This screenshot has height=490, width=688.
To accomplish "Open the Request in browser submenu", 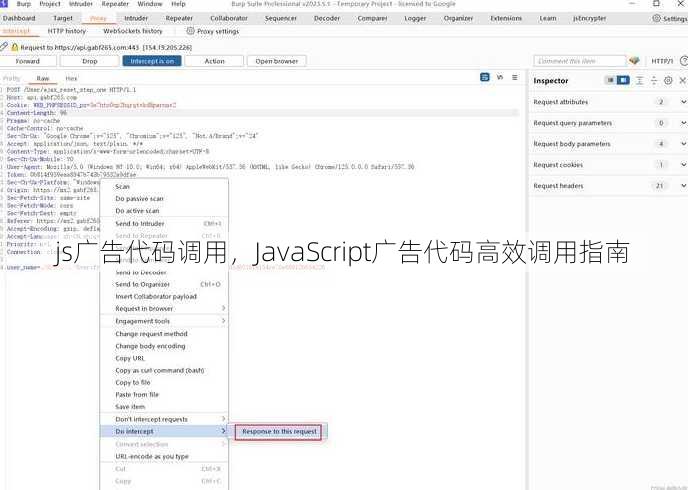I will (x=164, y=308).
